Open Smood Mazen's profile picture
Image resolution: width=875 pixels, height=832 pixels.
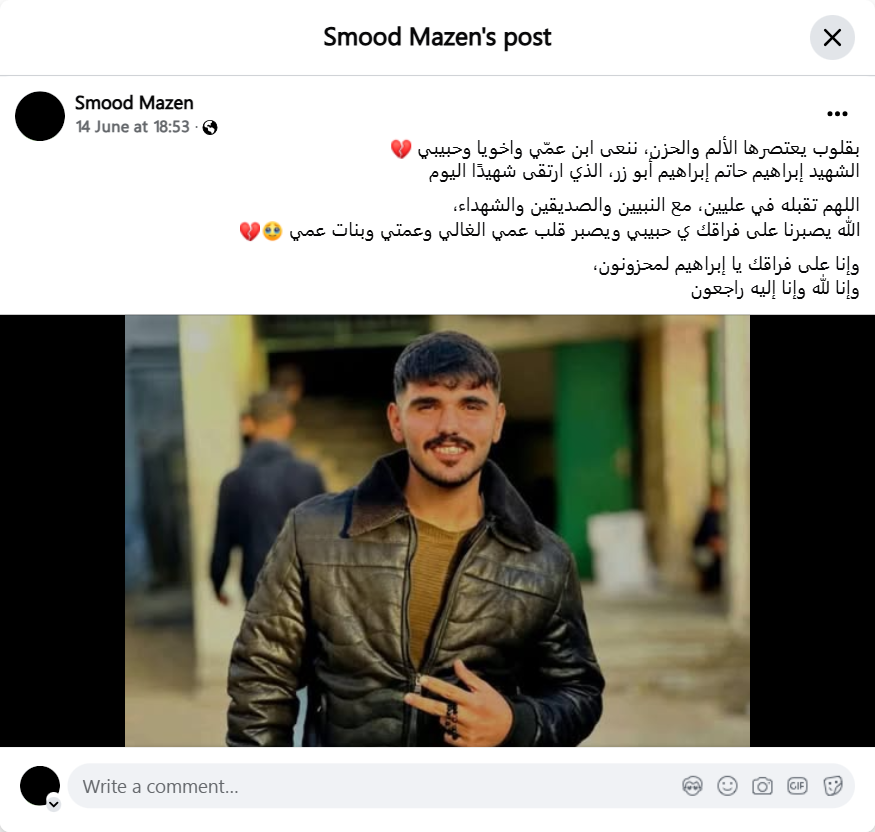tap(40, 116)
